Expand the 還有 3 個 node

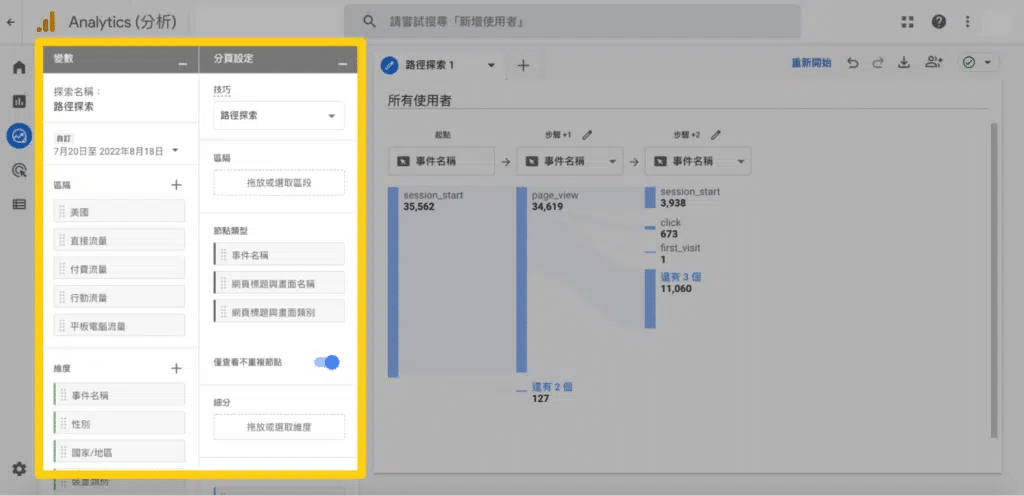(680, 277)
